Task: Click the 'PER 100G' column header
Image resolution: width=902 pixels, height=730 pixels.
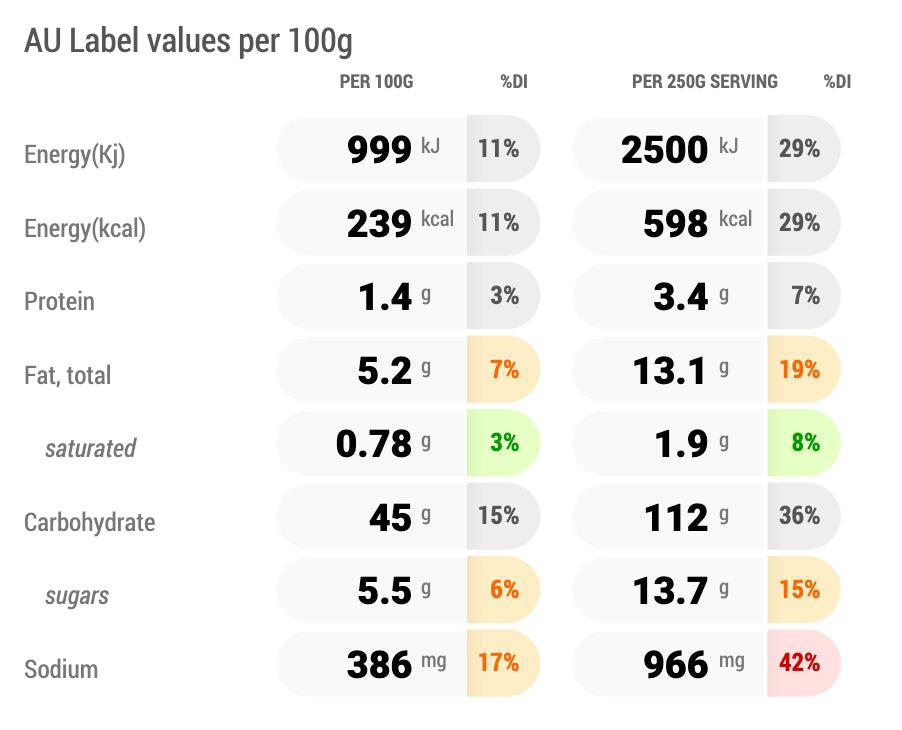Action: tap(376, 82)
